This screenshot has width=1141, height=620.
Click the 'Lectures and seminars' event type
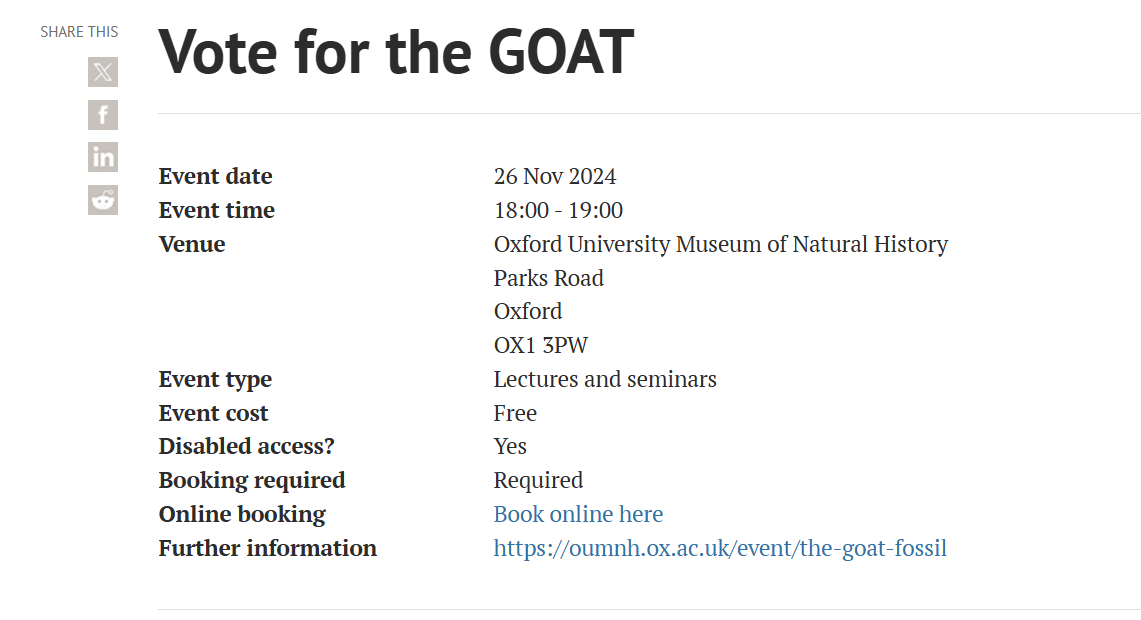pos(605,380)
